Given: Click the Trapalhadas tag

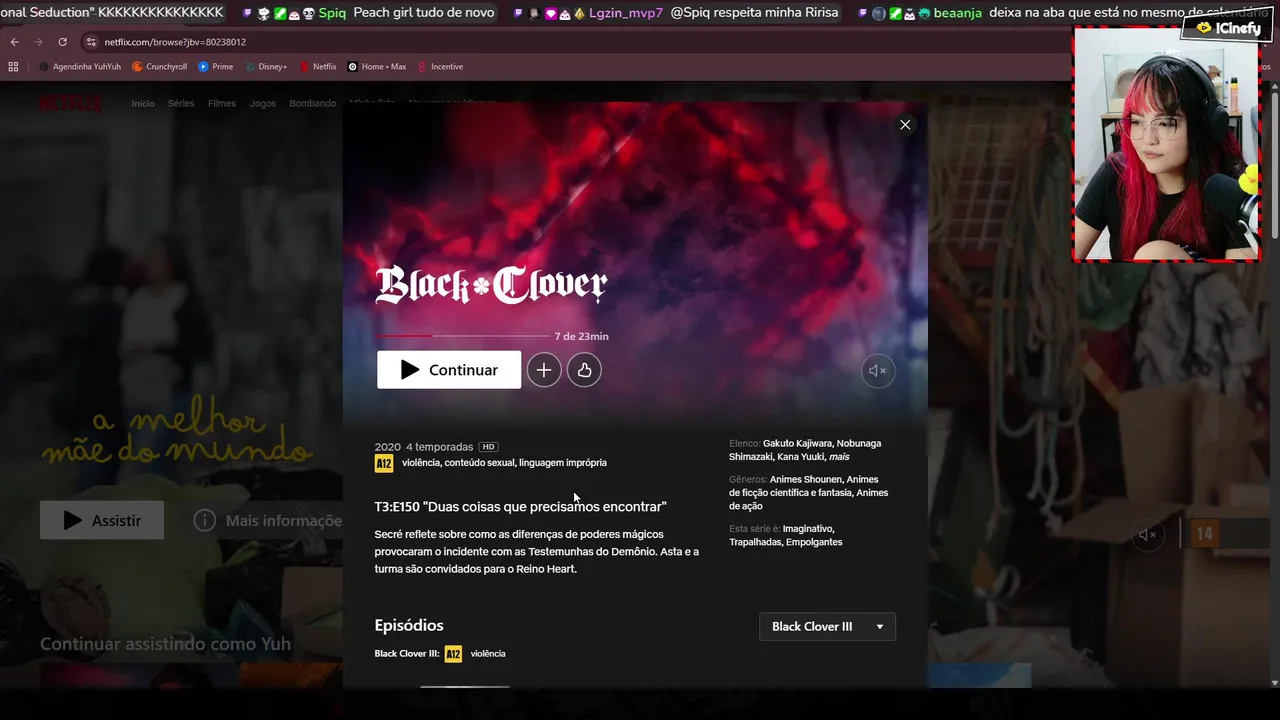Looking at the screenshot, I should (754, 542).
